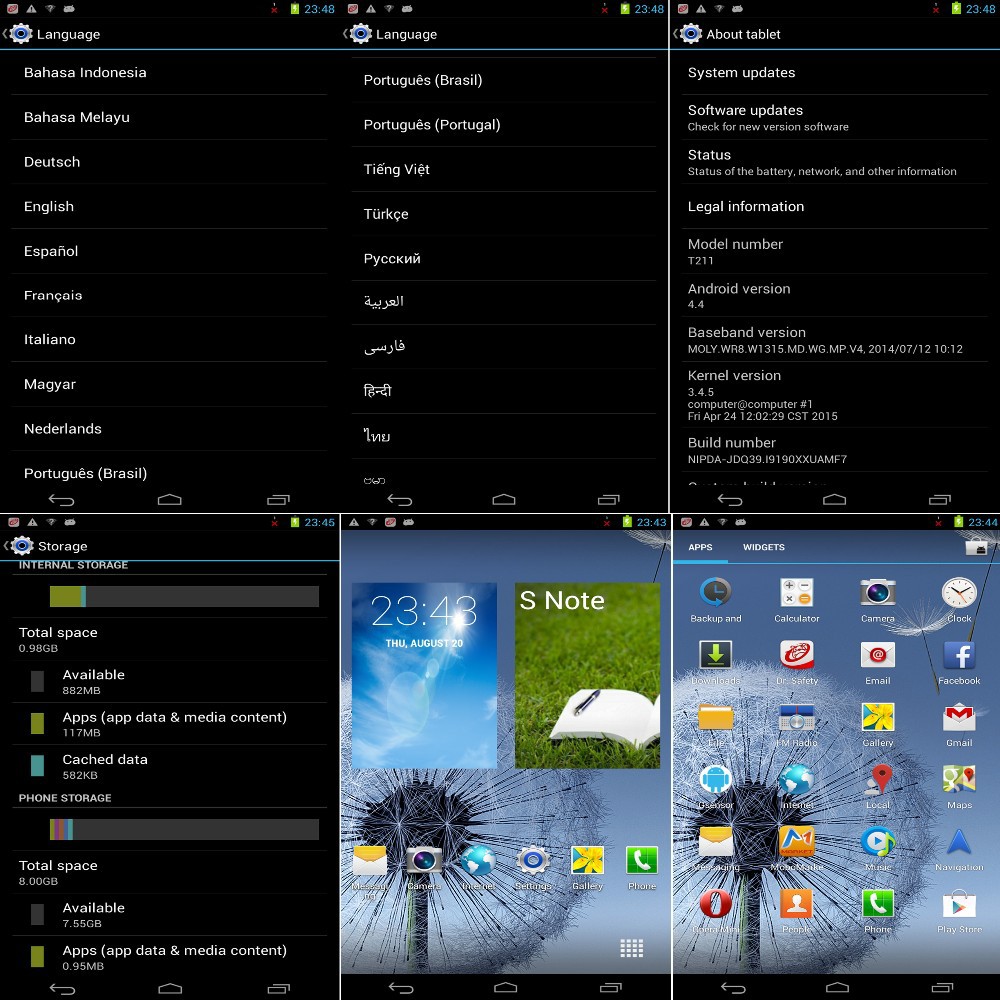The height and width of the screenshot is (1000, 1000).
Task: Open the Calculator app
Action: pyautogui.click(x=796, y=595)
